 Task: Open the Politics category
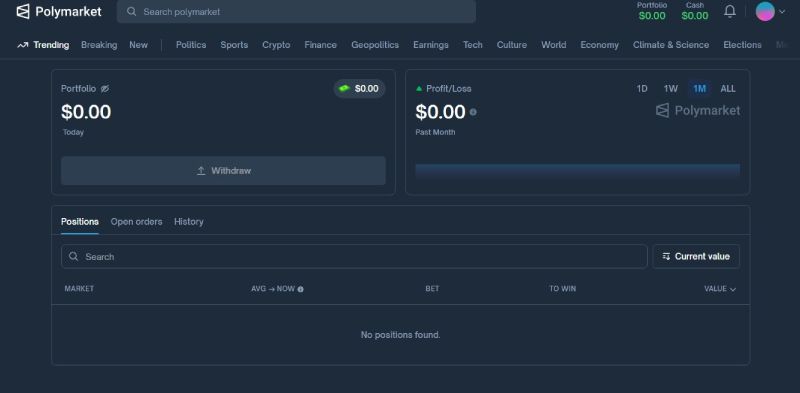(x=191, y=45)
